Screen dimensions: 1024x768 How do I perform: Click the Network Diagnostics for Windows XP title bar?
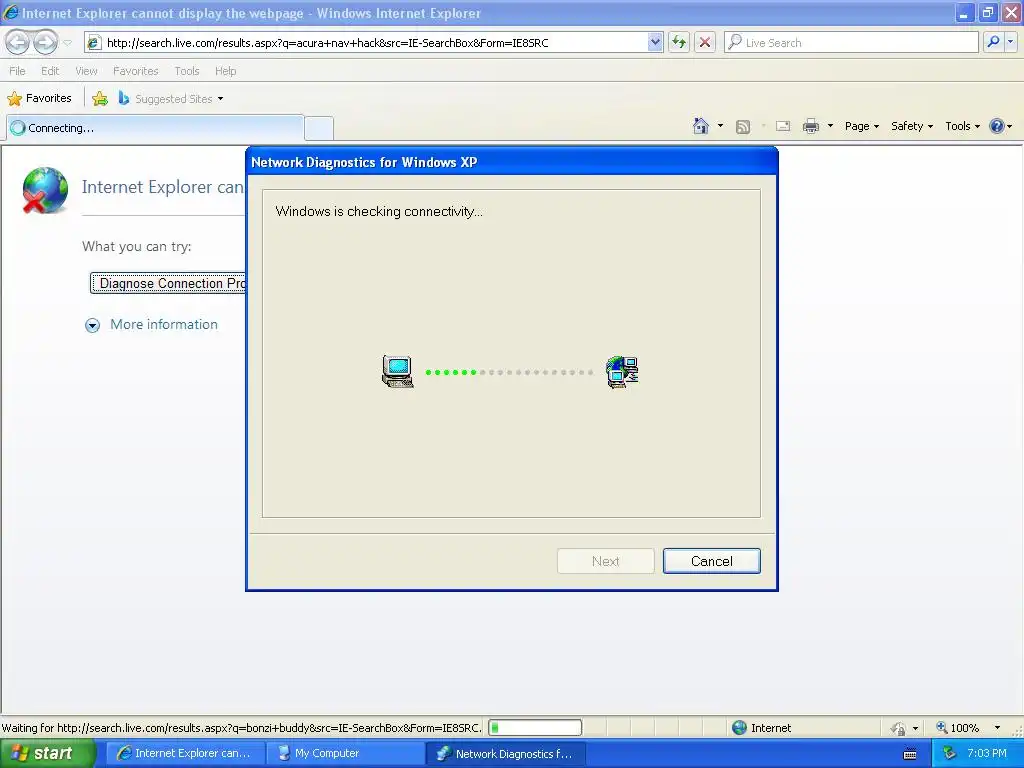tap(511, 162)
